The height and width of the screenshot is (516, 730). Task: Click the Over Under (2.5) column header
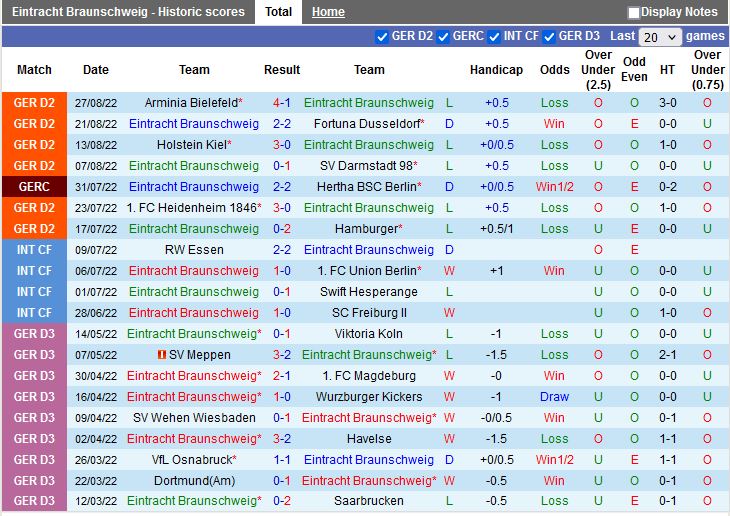[598, 70]
